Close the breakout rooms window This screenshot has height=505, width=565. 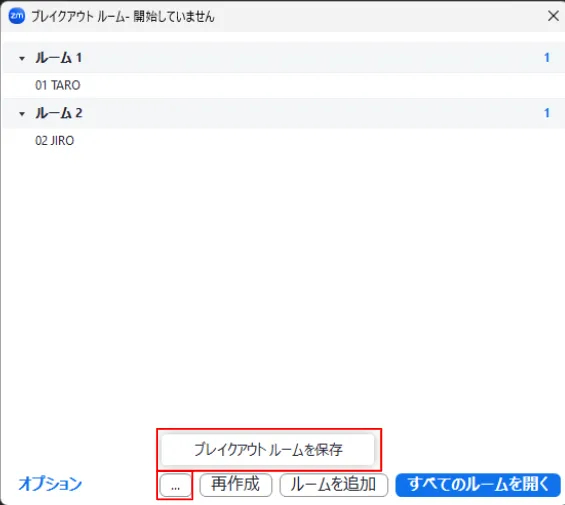click(553, 16)
